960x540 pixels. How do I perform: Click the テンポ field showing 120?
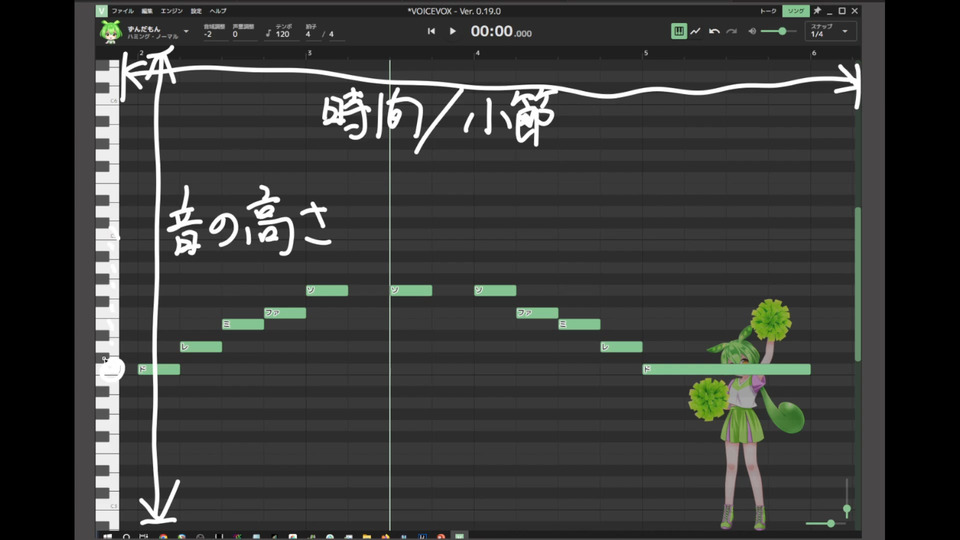(x=282, y=31)
